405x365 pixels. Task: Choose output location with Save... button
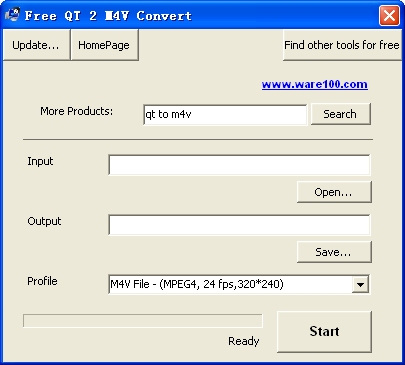[334, 252]
